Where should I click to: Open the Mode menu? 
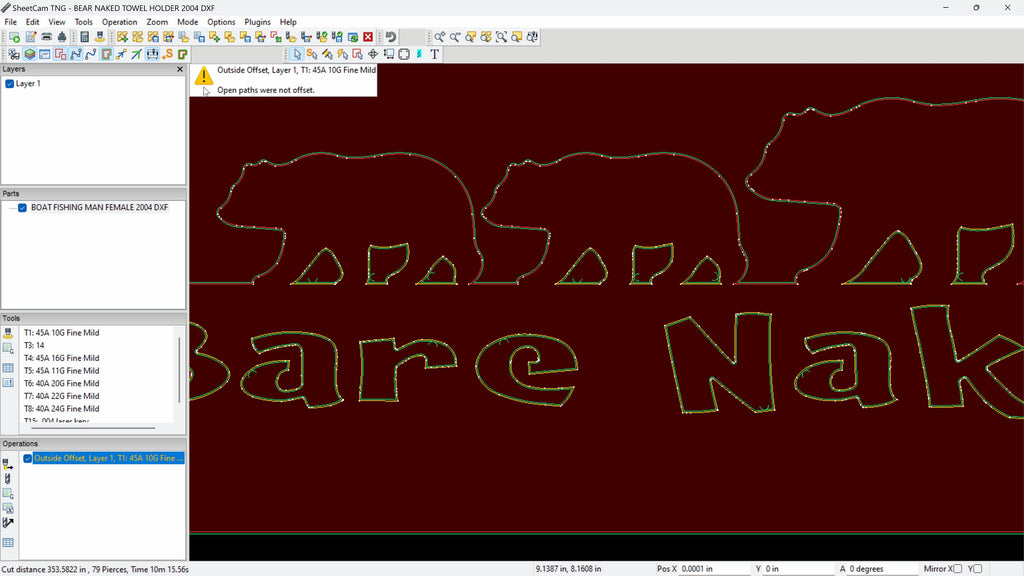coord(187,22)
